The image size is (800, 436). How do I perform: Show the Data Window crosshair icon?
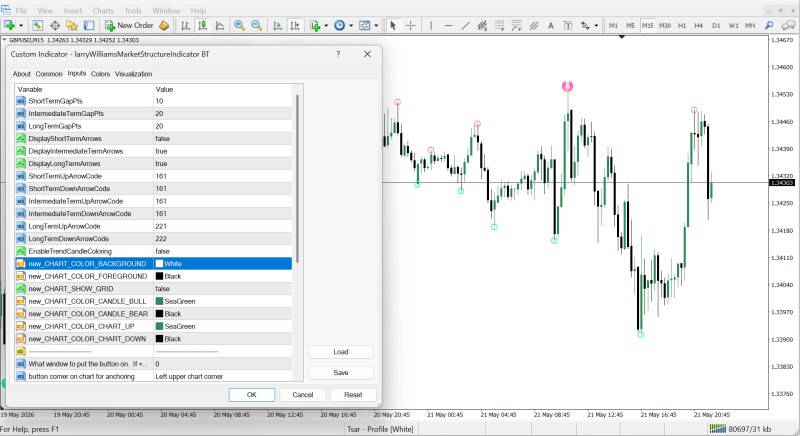(x=55, y=25)
